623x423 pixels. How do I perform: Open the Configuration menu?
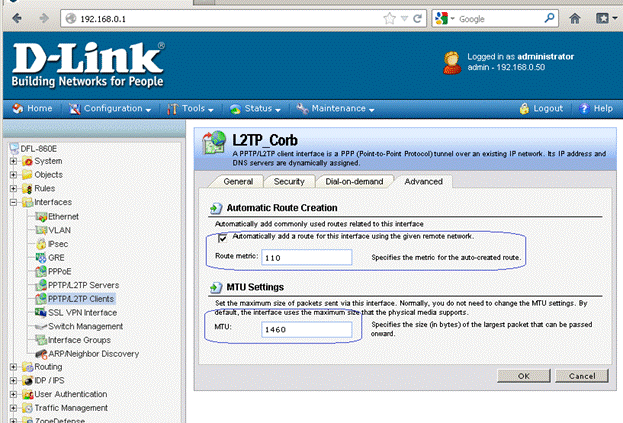point(110,108)
